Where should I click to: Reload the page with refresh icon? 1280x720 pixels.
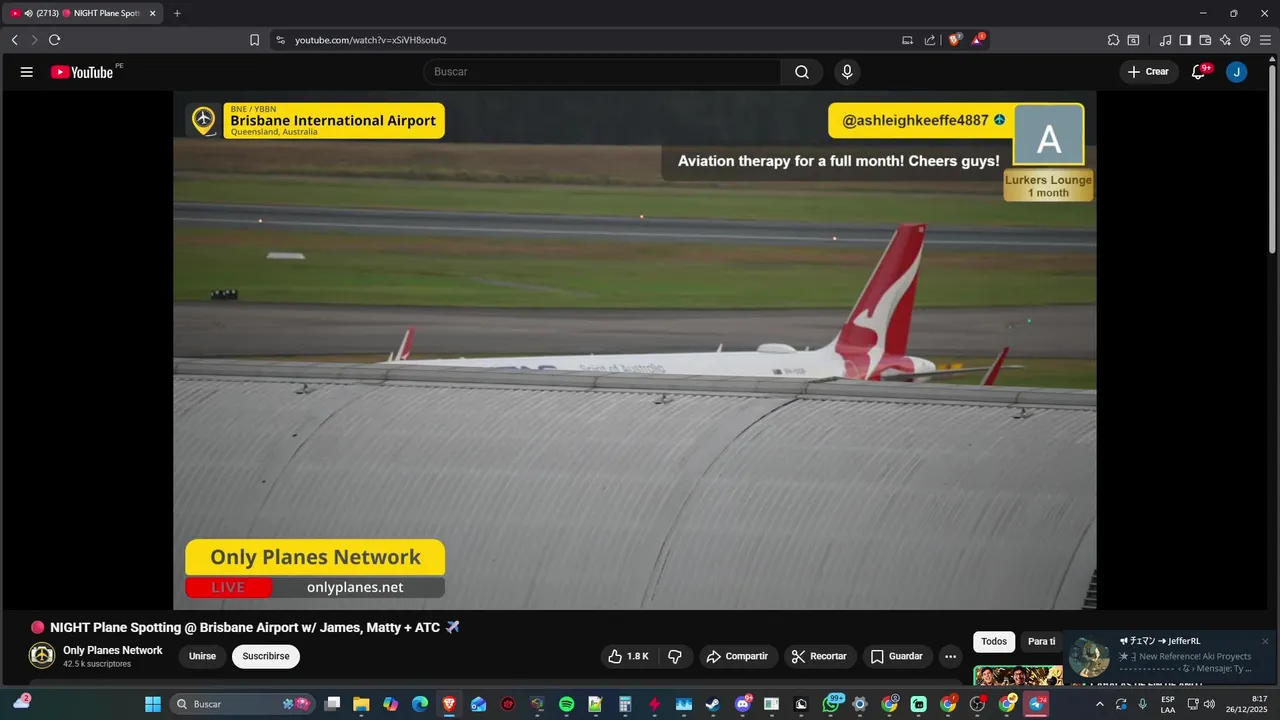click(55, 40)
